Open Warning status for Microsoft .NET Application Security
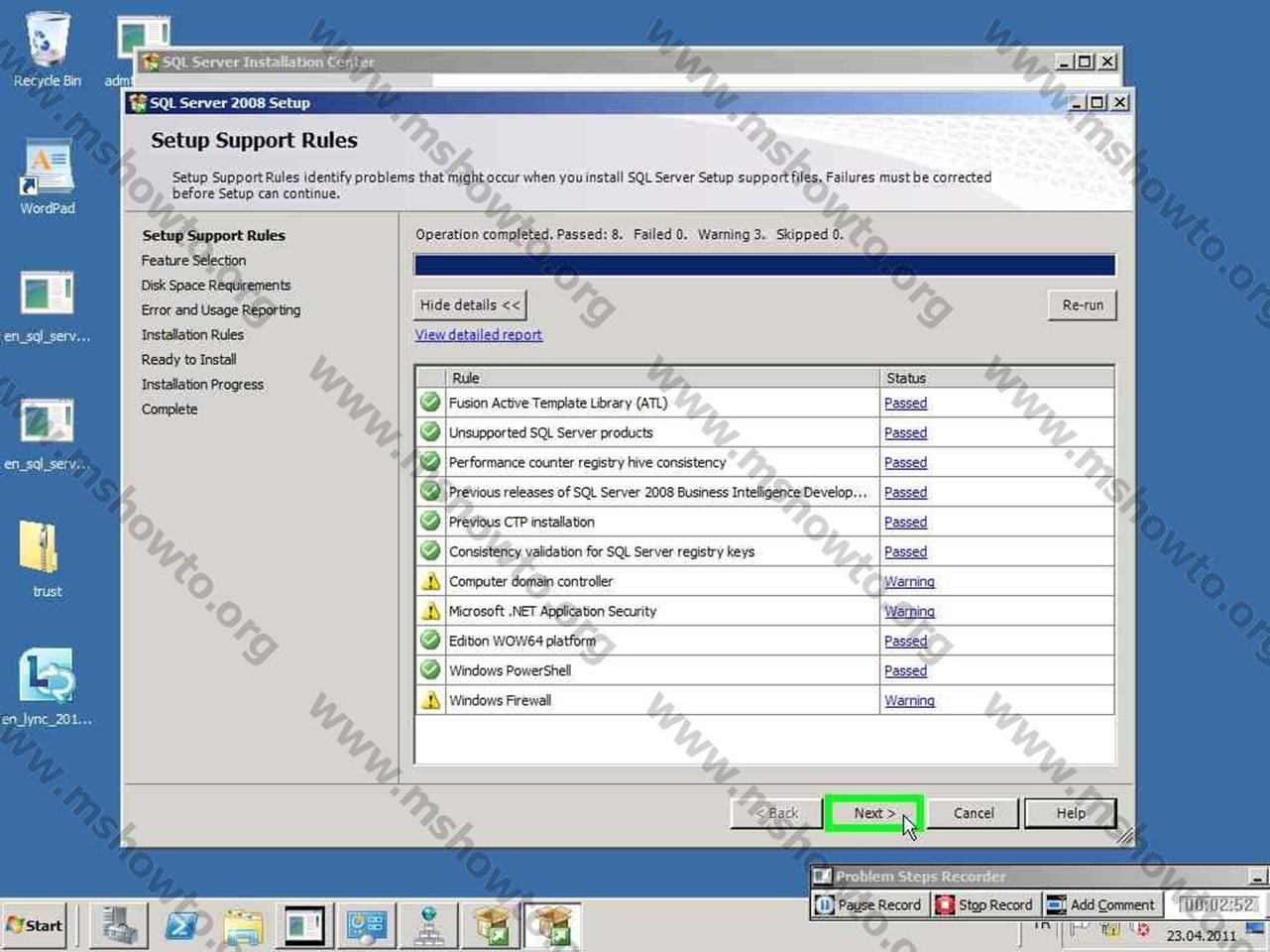This screenshot has width=1270, height=952. click(x=909, y=612)
